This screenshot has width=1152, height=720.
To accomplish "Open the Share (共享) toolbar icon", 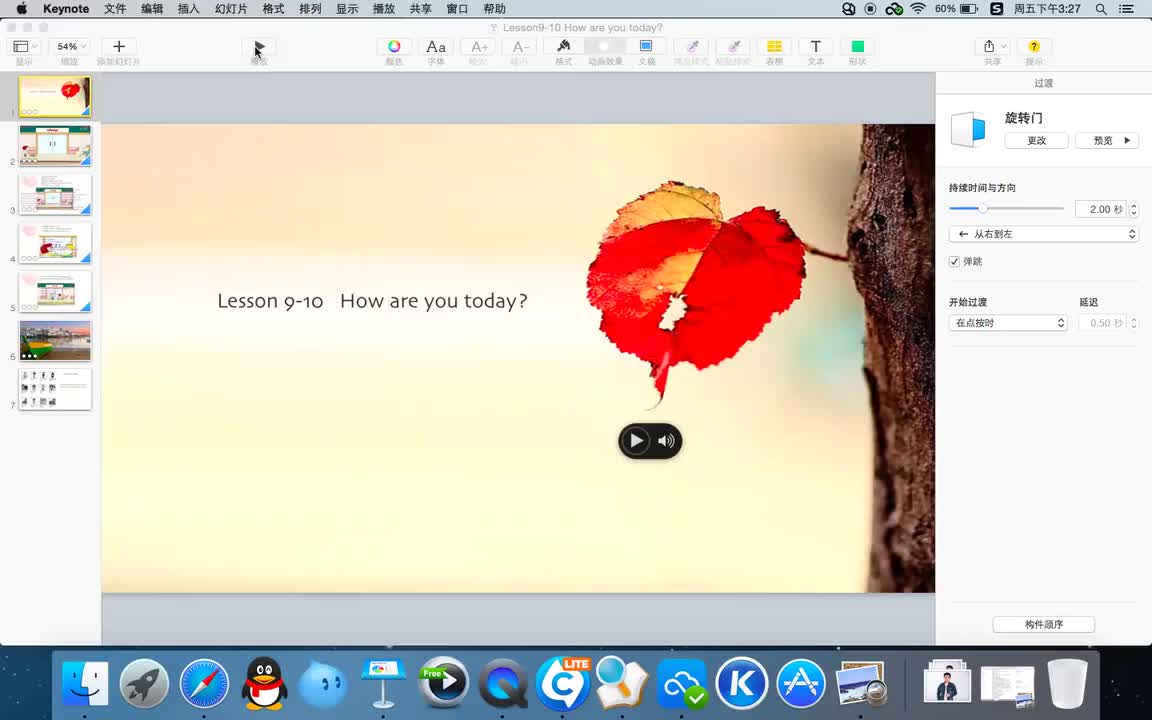I will 990,47.
